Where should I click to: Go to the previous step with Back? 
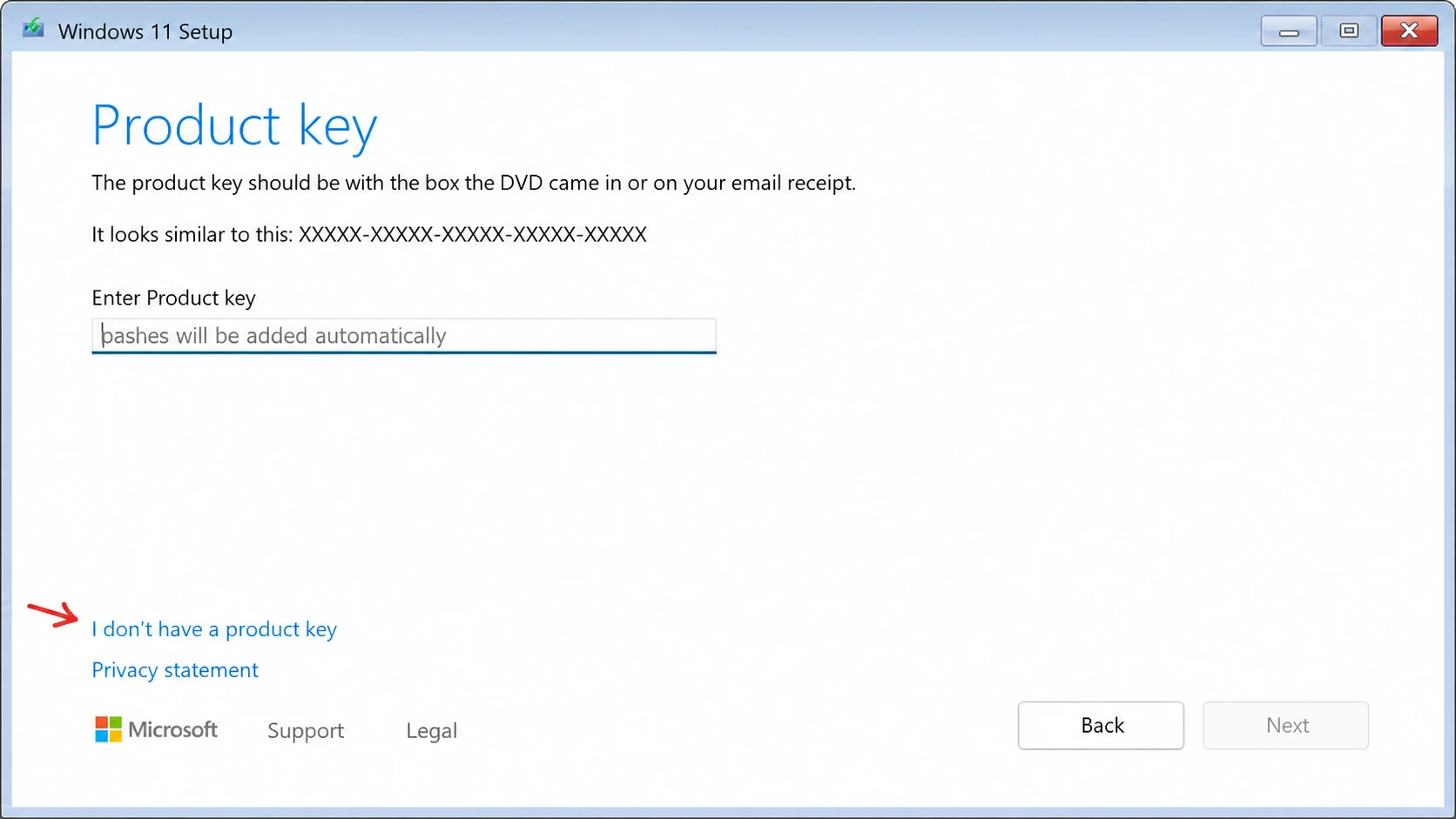tap(1101, 725)
